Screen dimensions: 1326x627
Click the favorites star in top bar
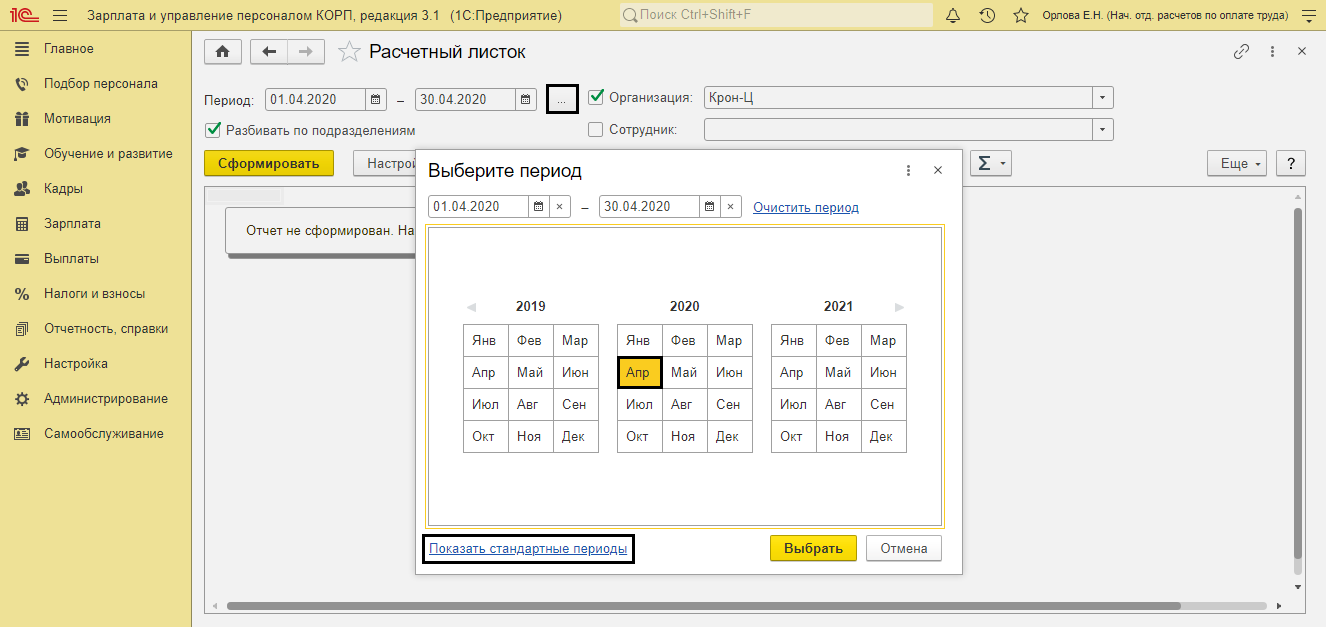tap(1020, 16)
